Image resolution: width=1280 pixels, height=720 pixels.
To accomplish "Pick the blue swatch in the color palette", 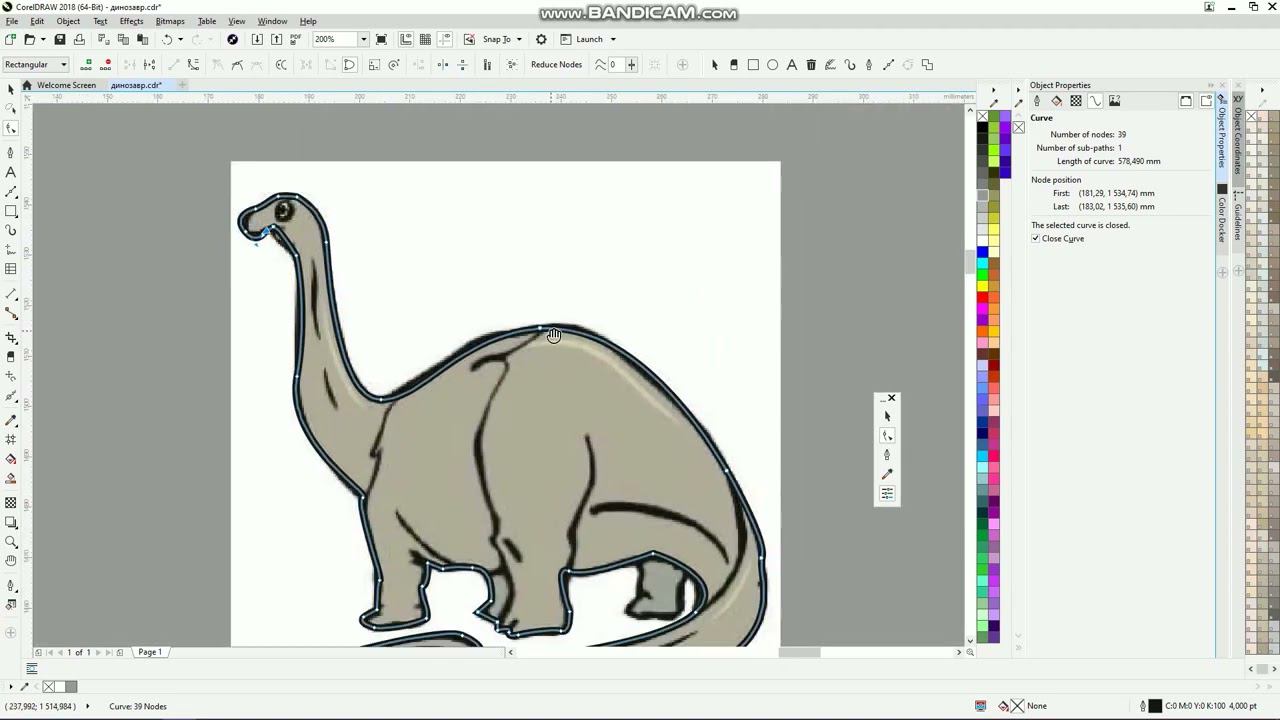I will click(x=982, y=252).
